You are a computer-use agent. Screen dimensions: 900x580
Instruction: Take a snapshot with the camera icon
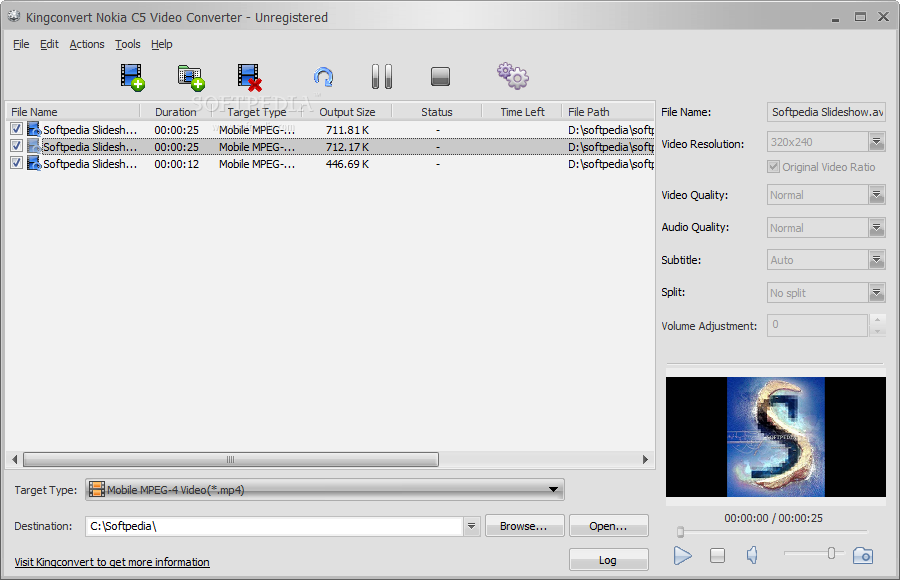(863, 555)
